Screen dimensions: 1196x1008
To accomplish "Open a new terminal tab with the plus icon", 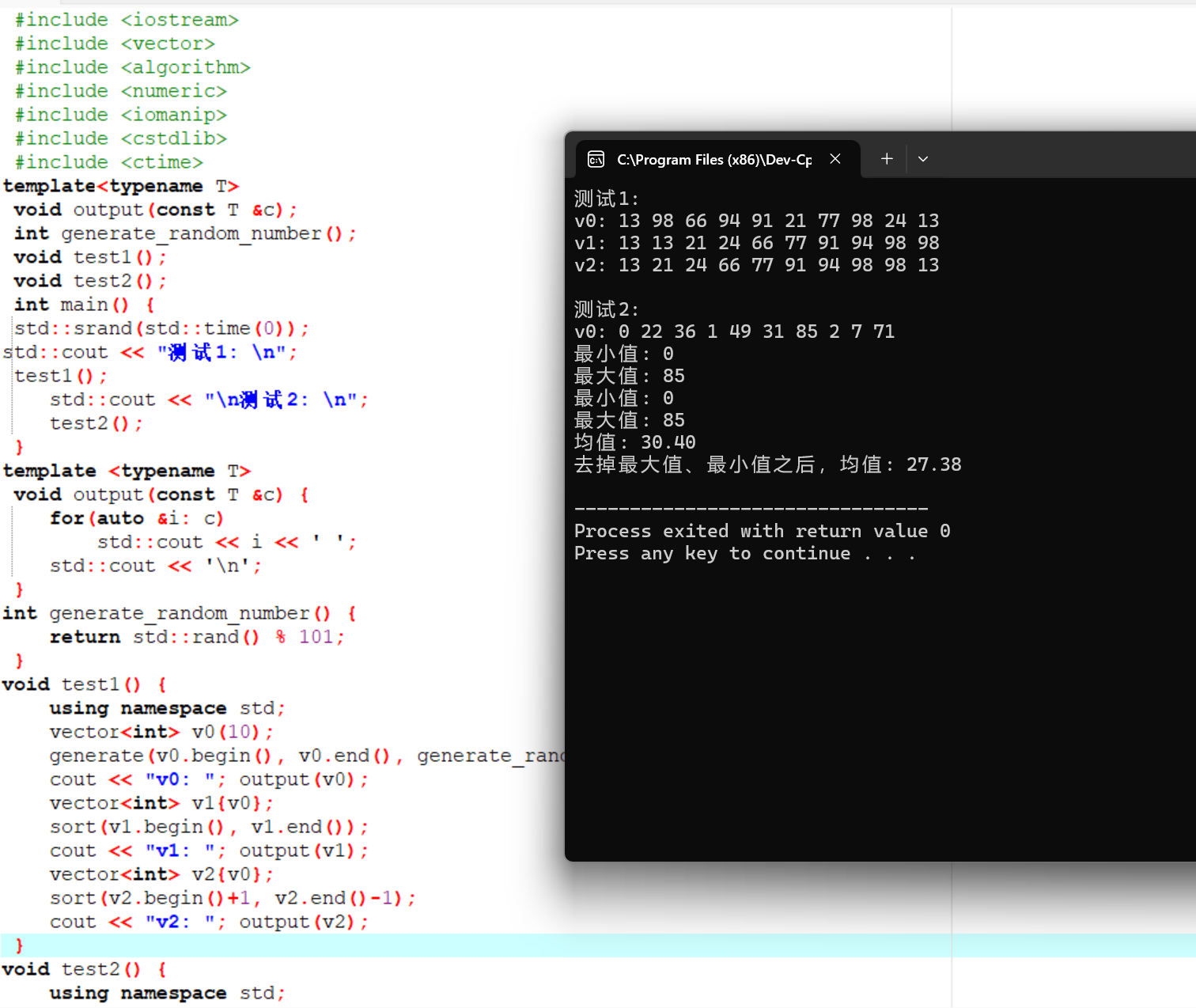I will click(x=887, y=159).
